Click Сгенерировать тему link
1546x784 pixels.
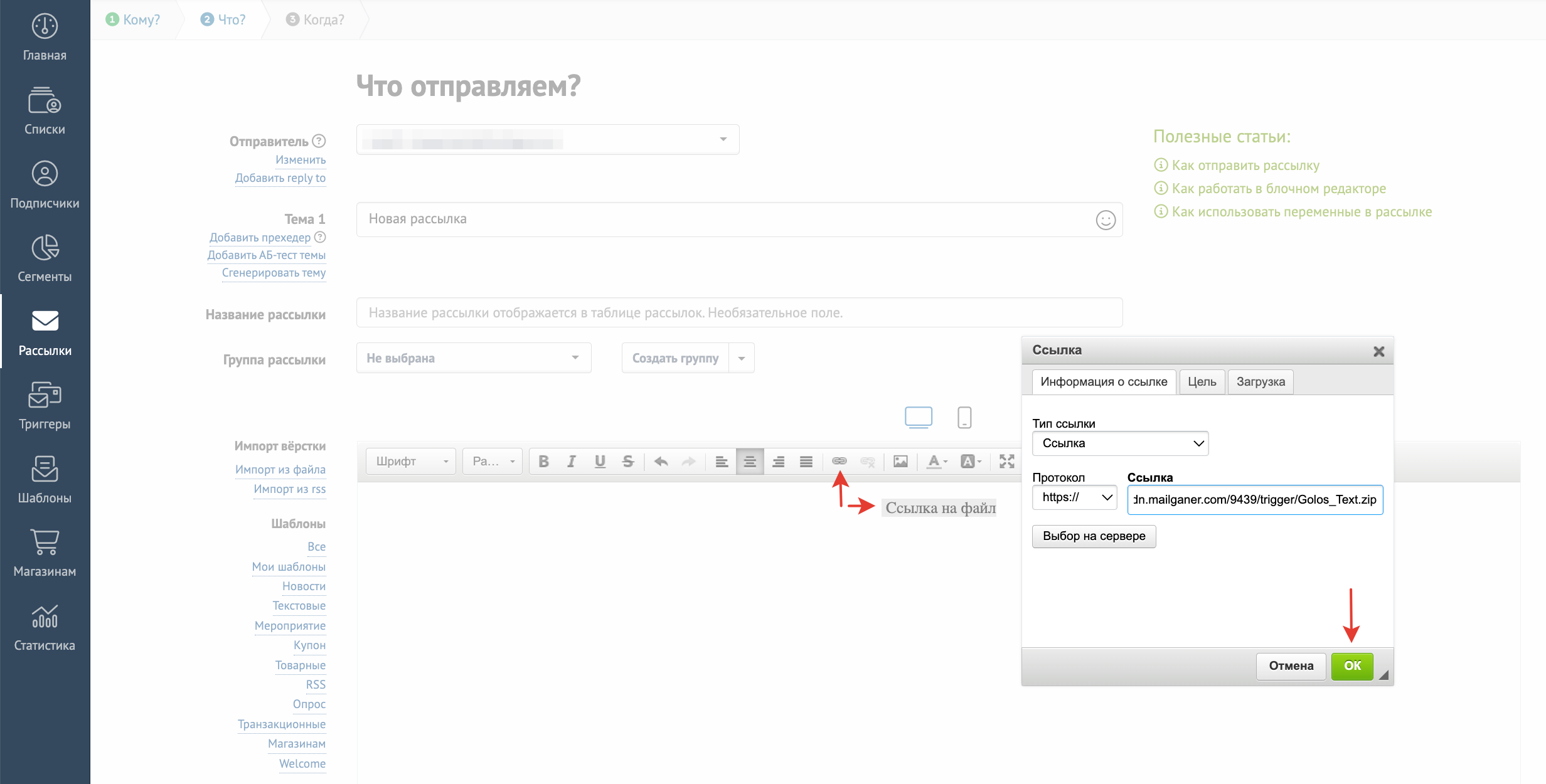(274, 273)
